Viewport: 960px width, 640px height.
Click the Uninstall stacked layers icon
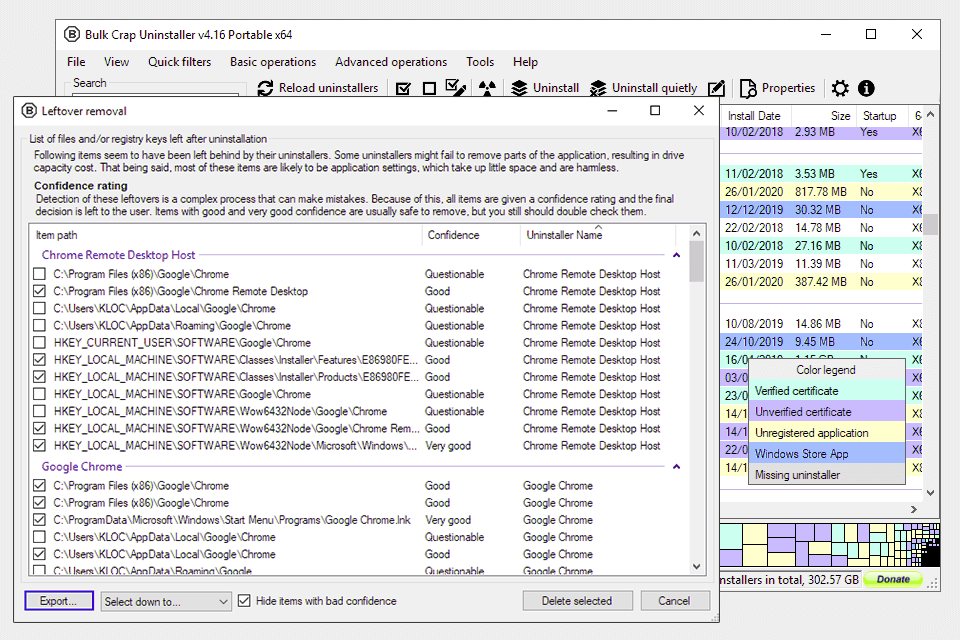[519, 88]
